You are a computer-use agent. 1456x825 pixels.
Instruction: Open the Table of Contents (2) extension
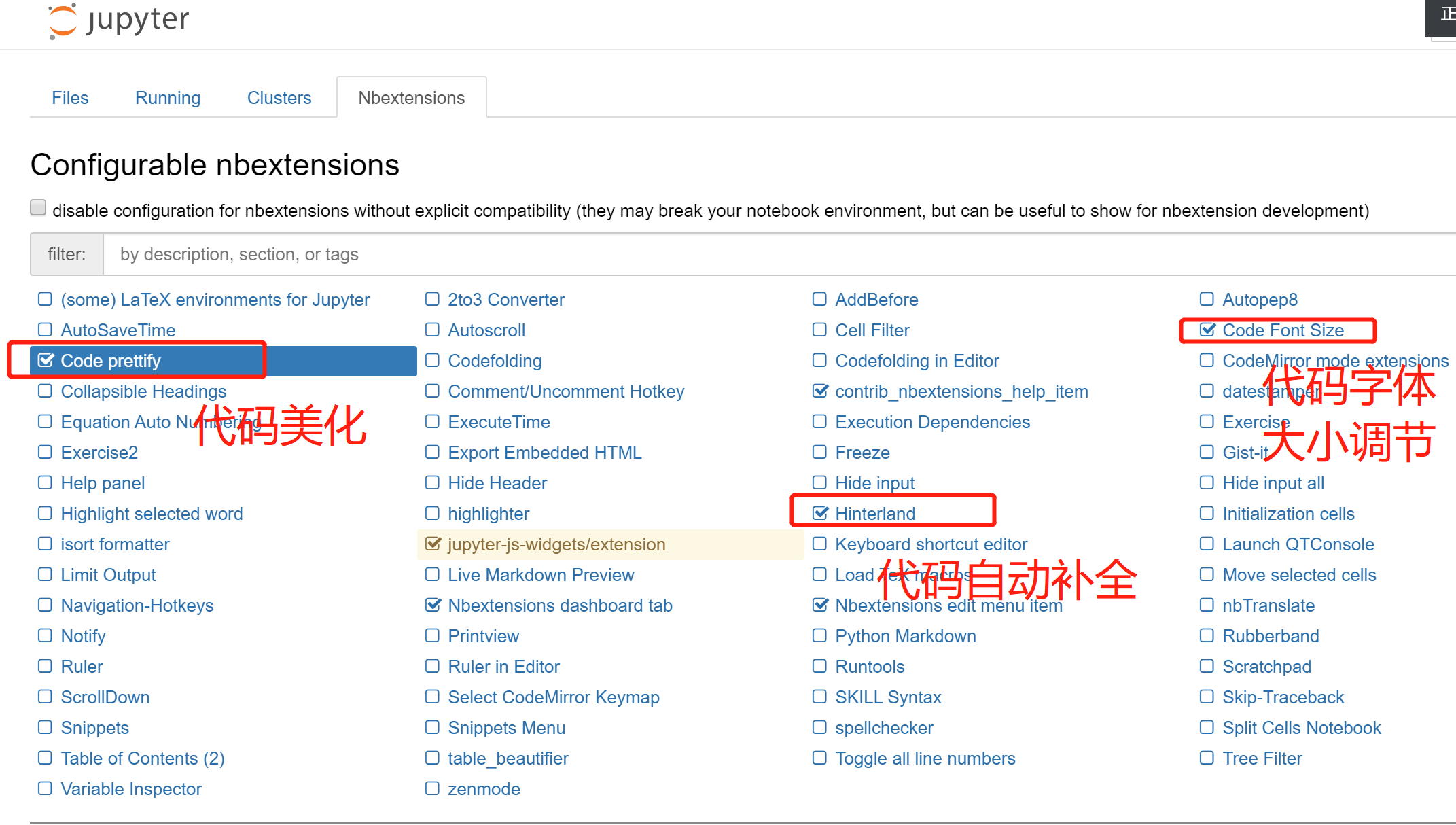143,758
